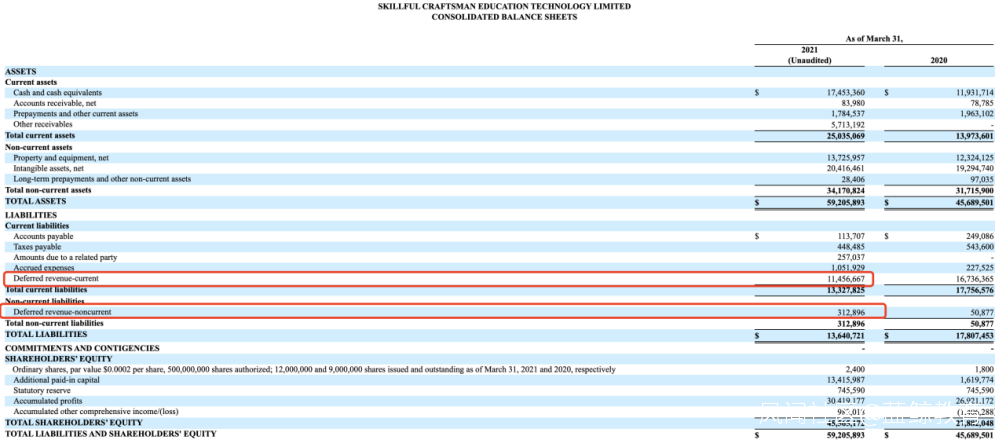Image resolution: width=995 pixels, height=440 pixels.
Task: Select the ordinary shares value 1,800
Action: coord(984,370)
